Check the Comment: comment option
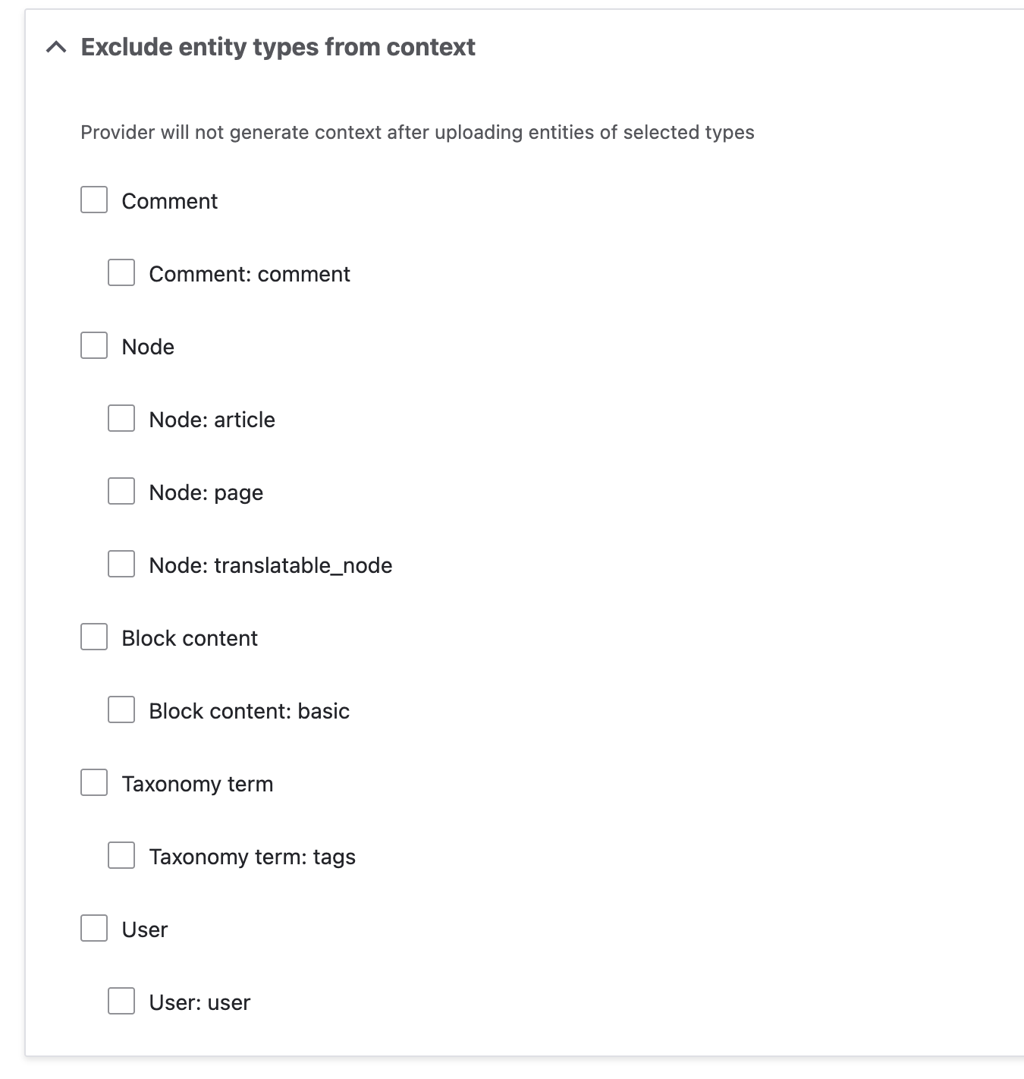This screenshot has height=1079, width=1024. pos(120,272)
